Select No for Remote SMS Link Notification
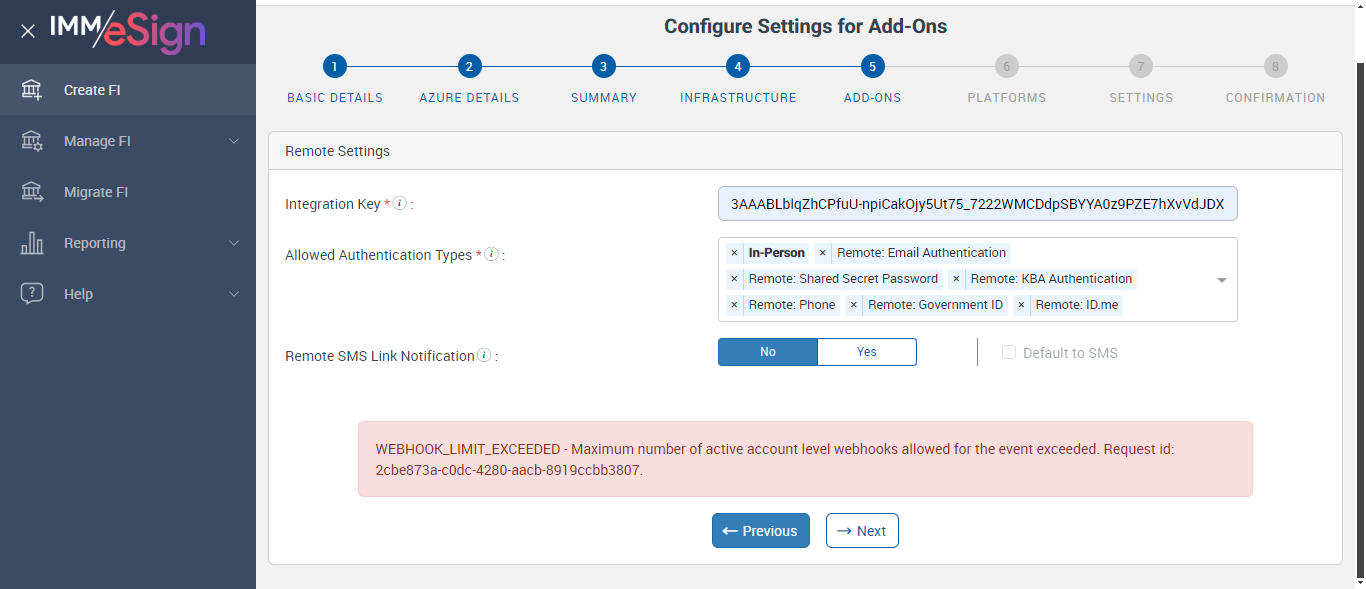This screenshot has height=589, width=1366. click(768, 352)
